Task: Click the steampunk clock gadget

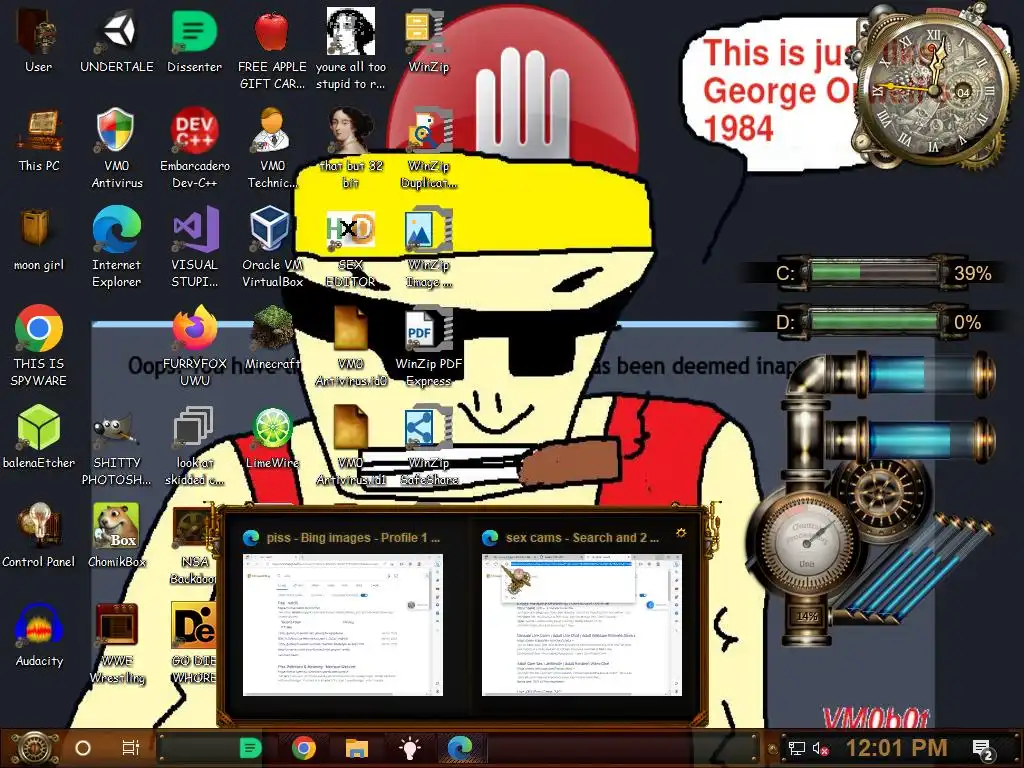Action: click(x=933, y=88)
